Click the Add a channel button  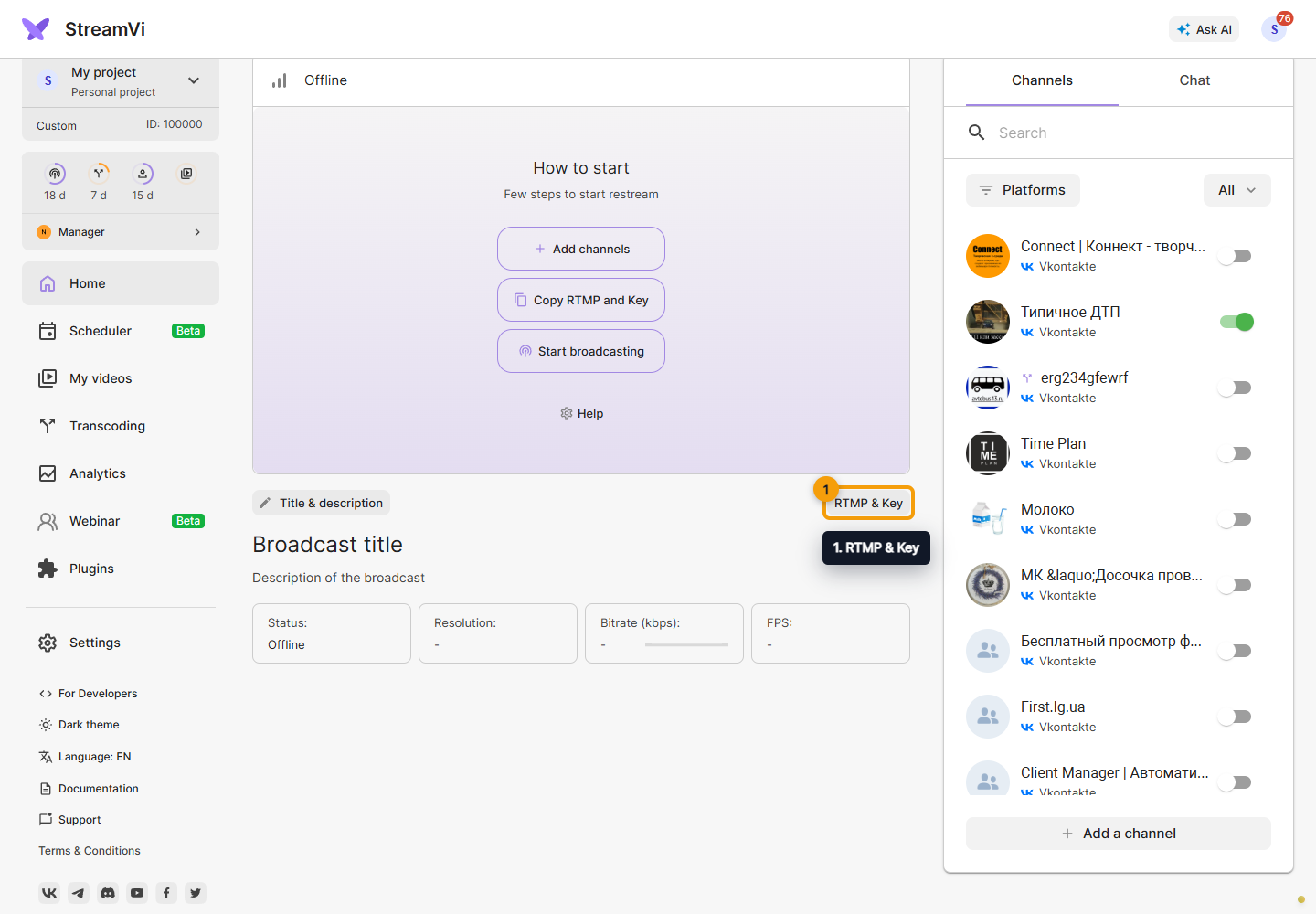pos(1119,834)
